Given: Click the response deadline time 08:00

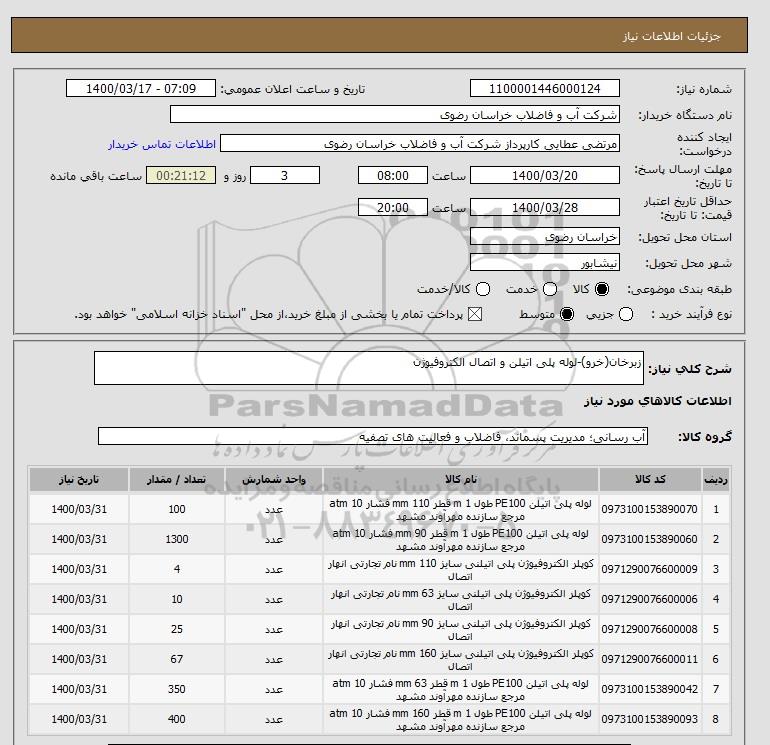Looking at the screenshot, I should click(x=393, y=175).
